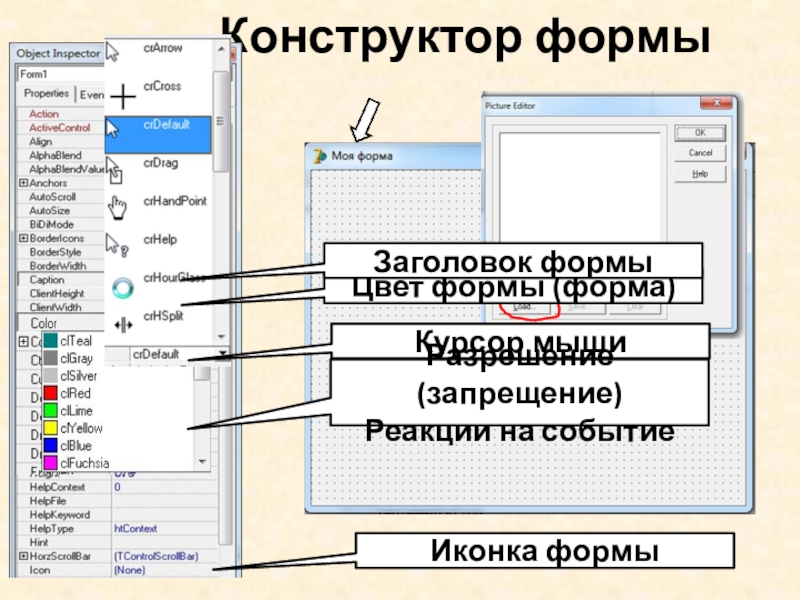Select the Hint property row

(x=118, y=542)
